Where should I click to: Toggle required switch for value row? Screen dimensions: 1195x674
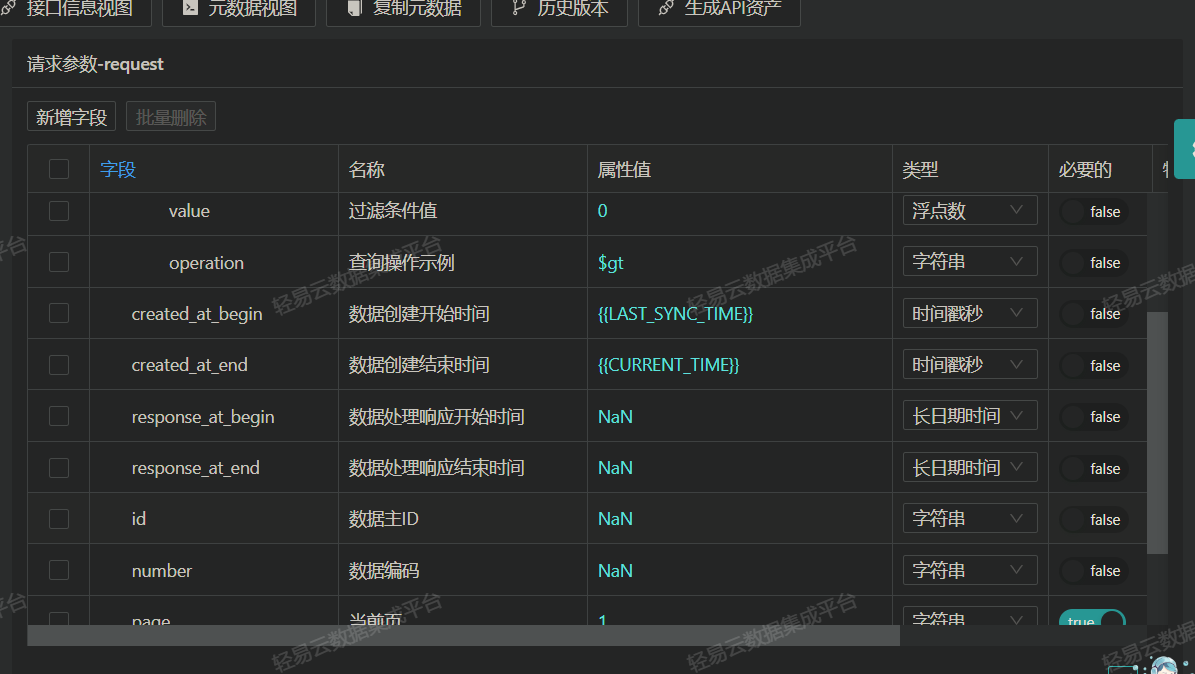point(1094,211)
